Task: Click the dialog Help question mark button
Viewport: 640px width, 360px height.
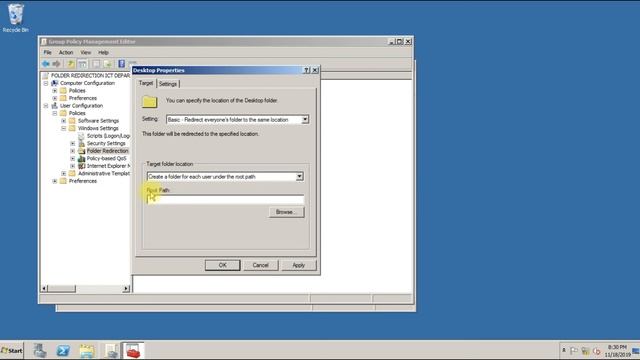Action: tap(307, 70)
